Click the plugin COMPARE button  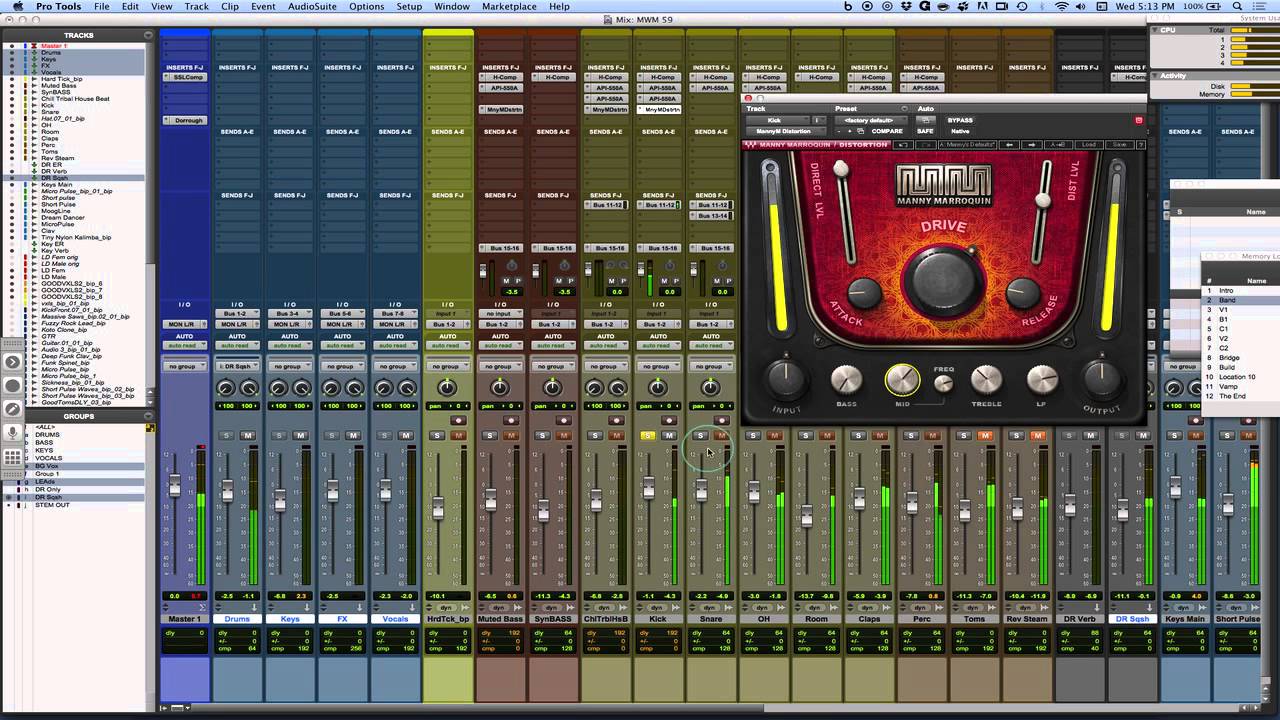click(x=887, y=131)
